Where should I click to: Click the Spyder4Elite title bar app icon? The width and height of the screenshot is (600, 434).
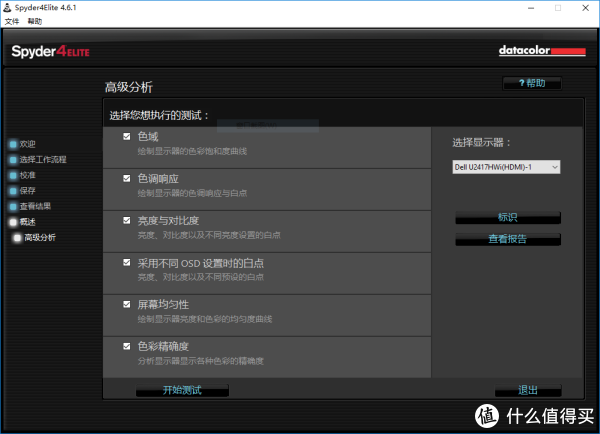(x=8, y=7)
